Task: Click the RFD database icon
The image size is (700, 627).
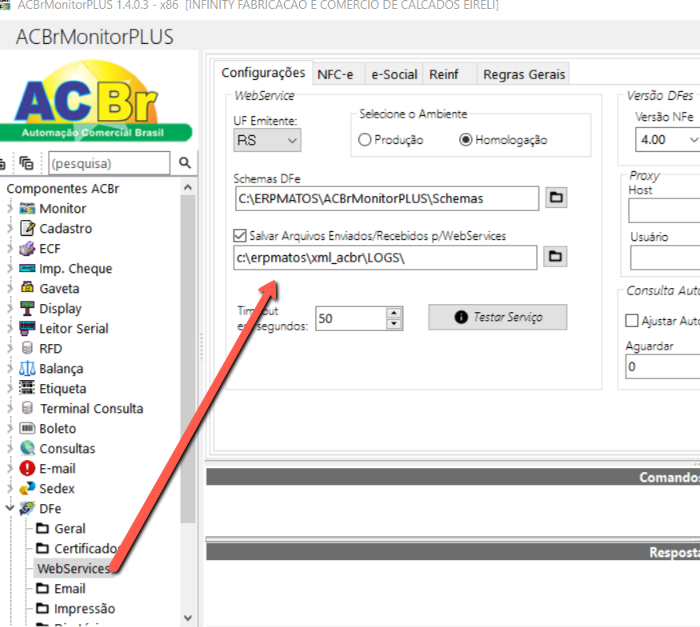Action: point(27,348)
